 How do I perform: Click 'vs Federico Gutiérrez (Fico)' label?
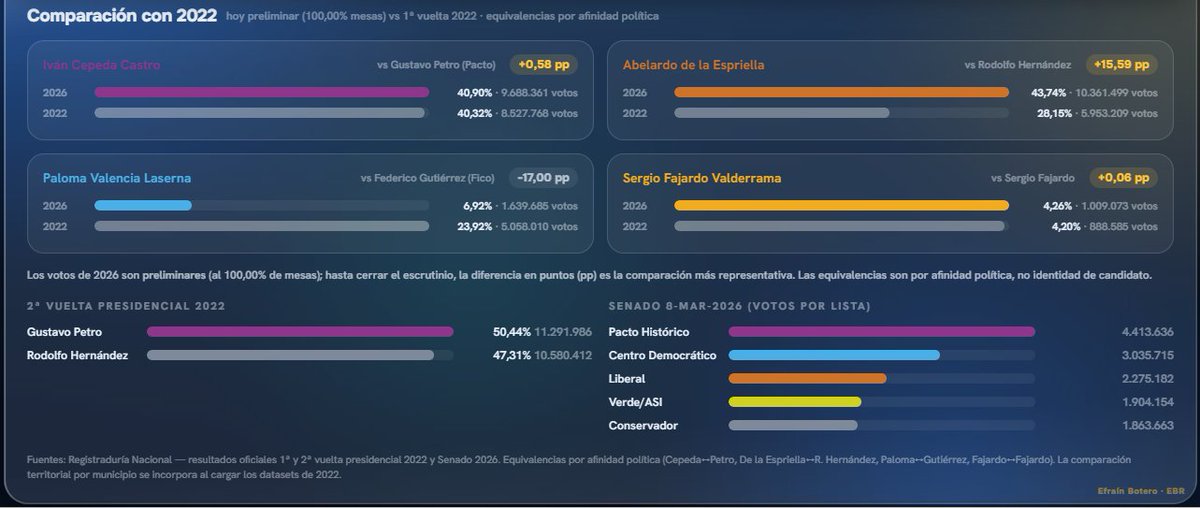430,178
